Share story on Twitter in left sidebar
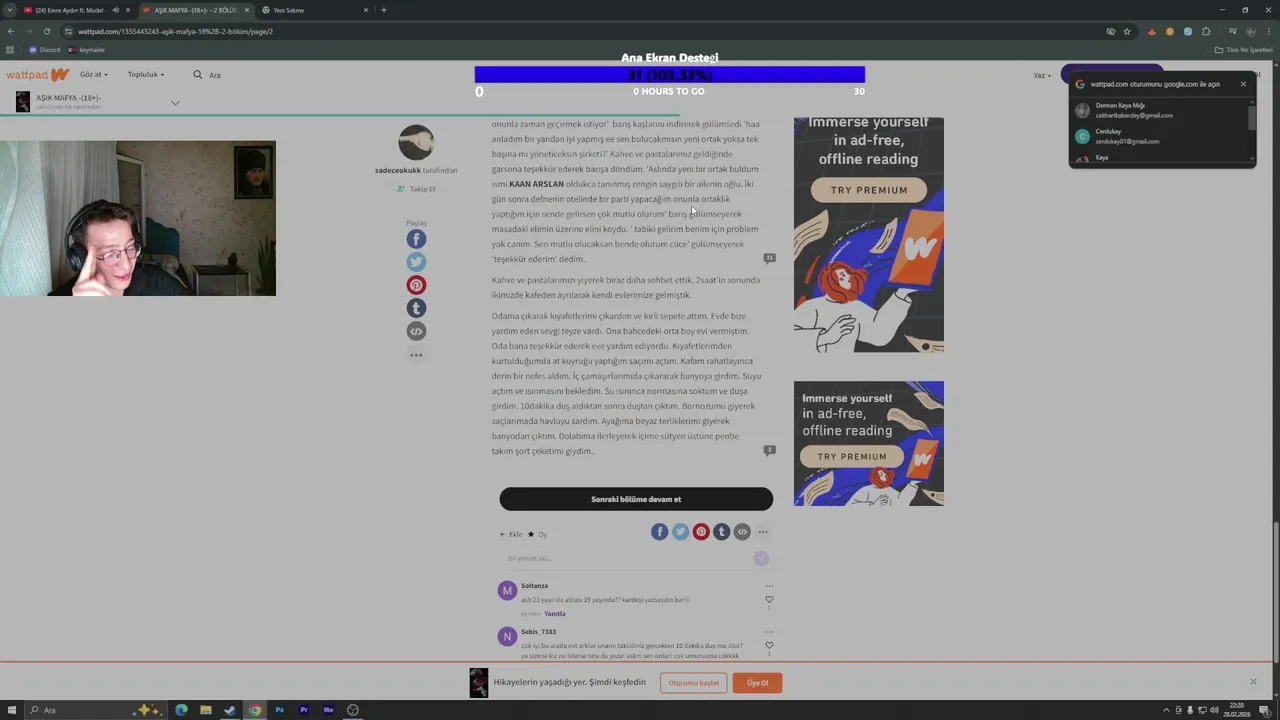Screen dimensions: 1280x720 pyautogui.click(x=416, y=262)
